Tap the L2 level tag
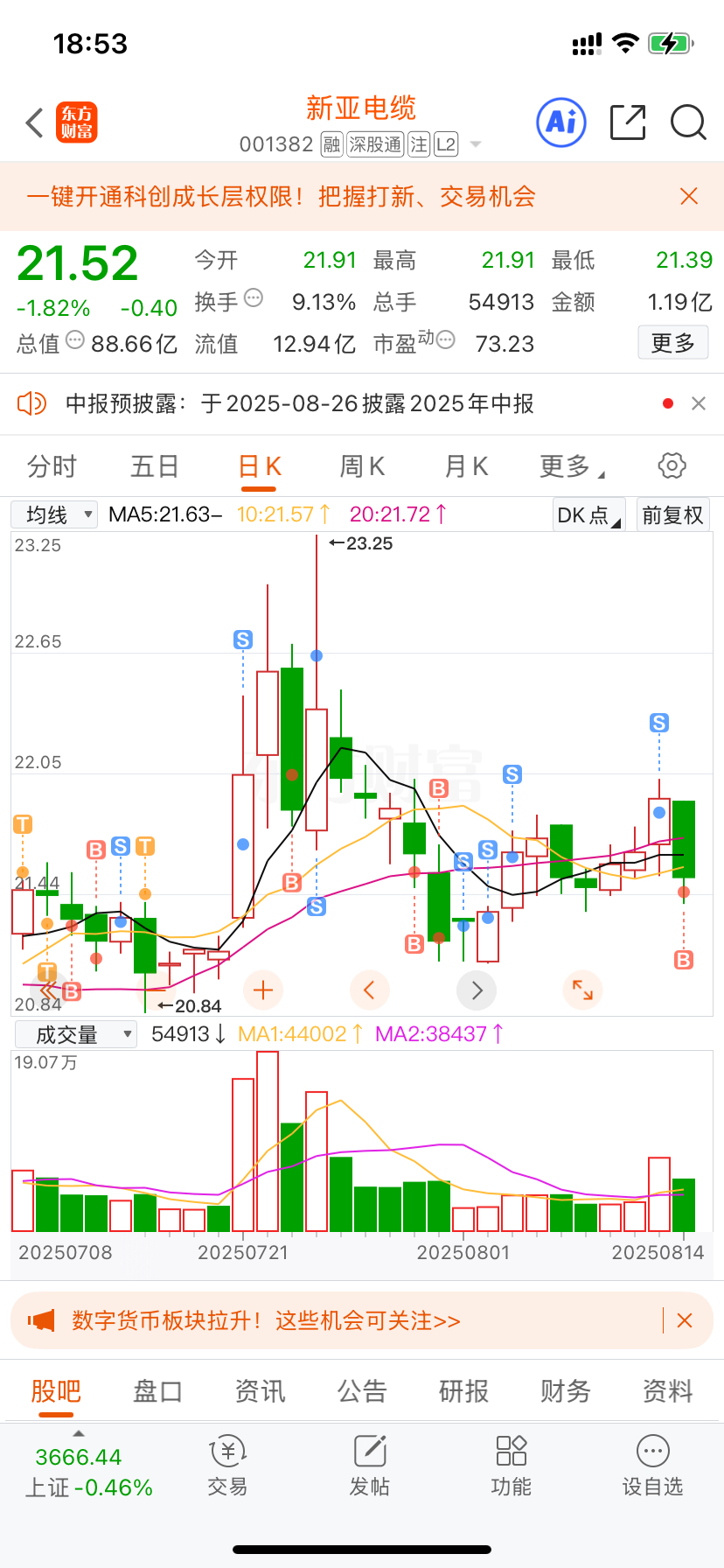 click(x=446, y=144)
